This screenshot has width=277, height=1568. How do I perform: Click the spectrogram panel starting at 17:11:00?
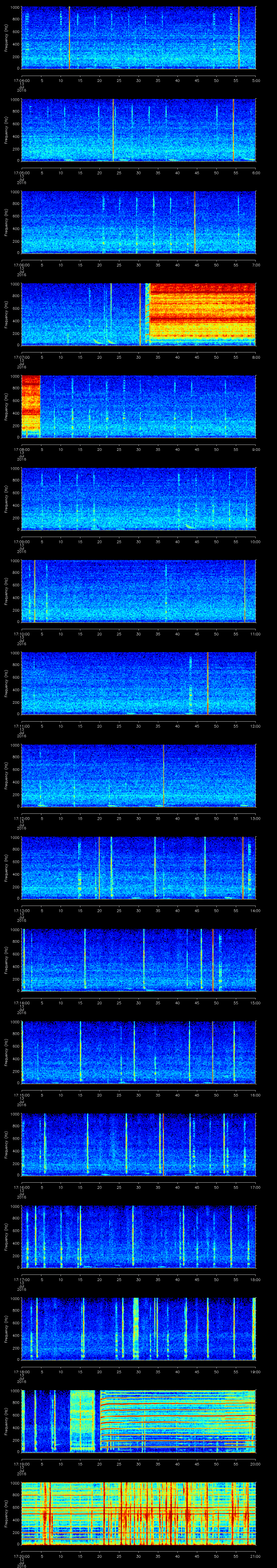click(x=139, y=683)
